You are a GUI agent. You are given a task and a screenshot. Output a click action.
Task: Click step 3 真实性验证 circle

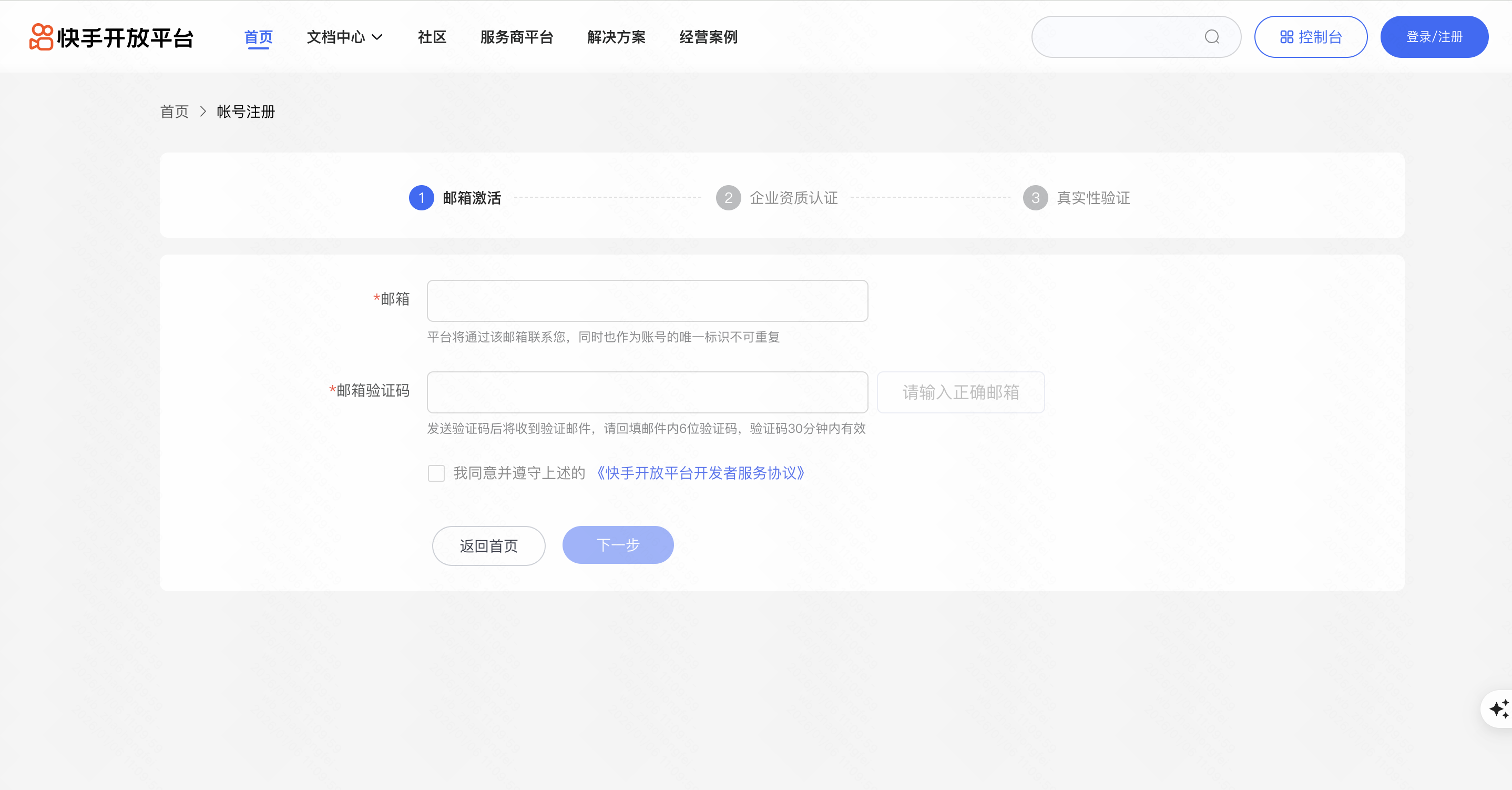point(1035,198)
